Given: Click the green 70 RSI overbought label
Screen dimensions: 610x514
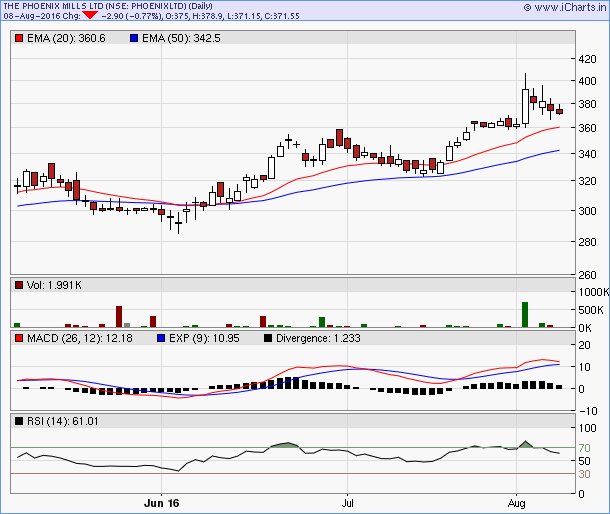Looking at the screenshot, I should tap(584, 448).
